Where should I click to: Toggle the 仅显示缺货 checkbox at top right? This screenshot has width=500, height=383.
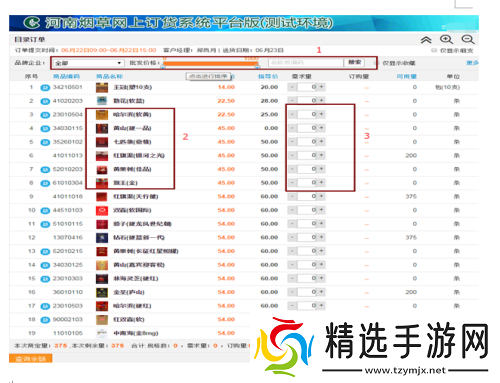point(434,50)
